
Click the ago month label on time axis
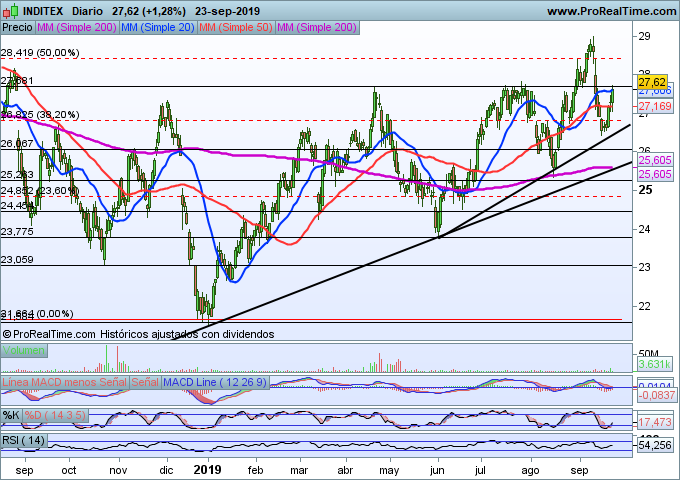(x=530, y=471)
